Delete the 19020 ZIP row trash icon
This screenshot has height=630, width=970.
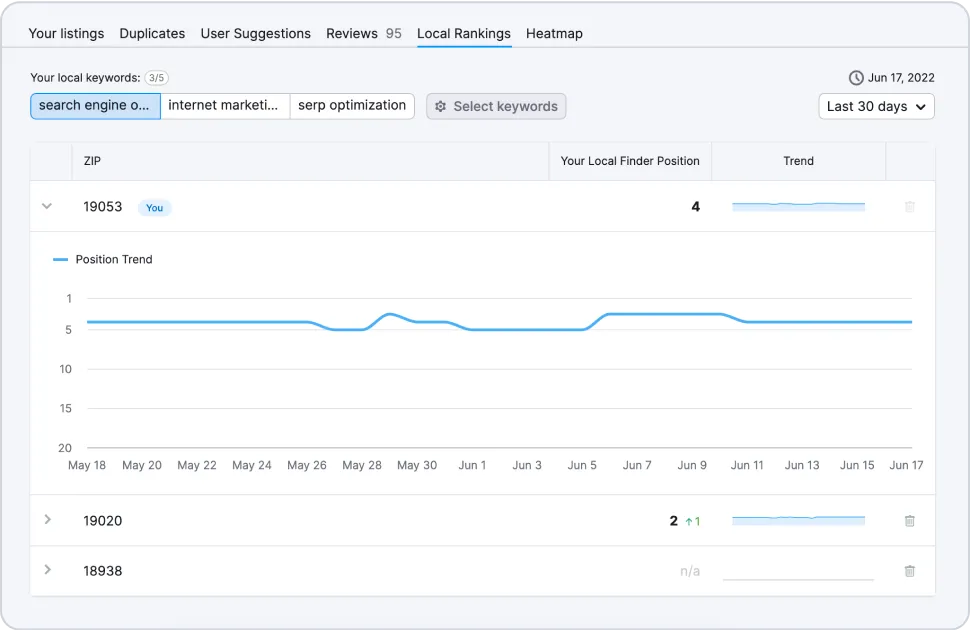pyautogui.click(x=909, y=521)
